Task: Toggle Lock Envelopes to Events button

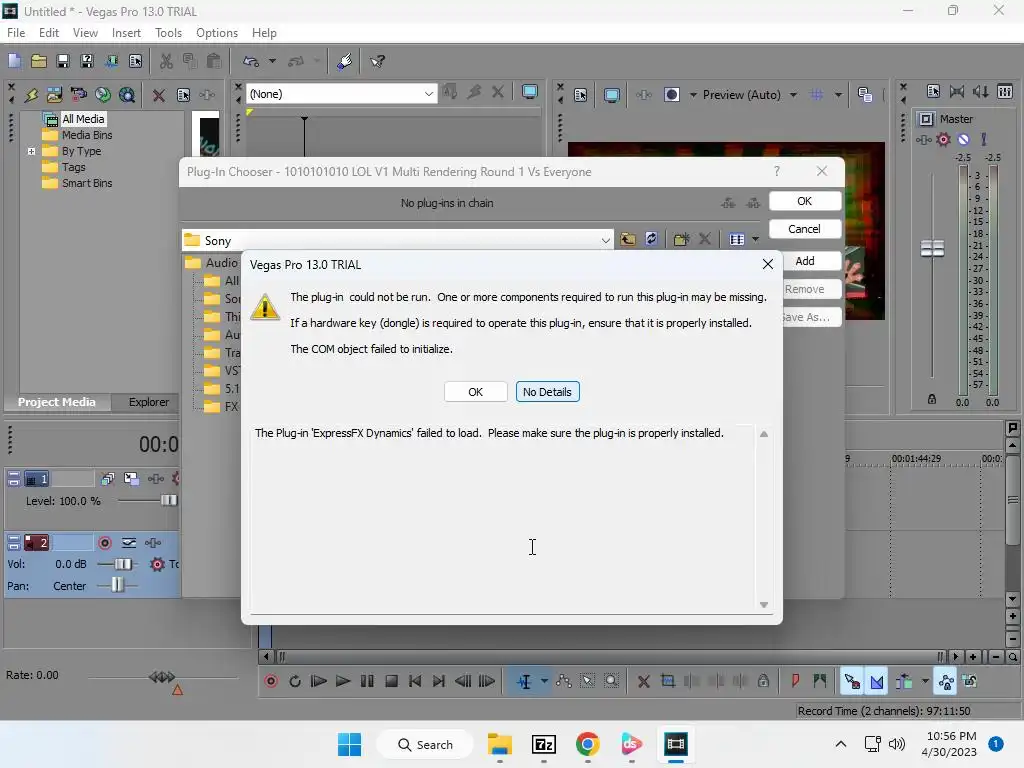Action: (x=946, y=682)
